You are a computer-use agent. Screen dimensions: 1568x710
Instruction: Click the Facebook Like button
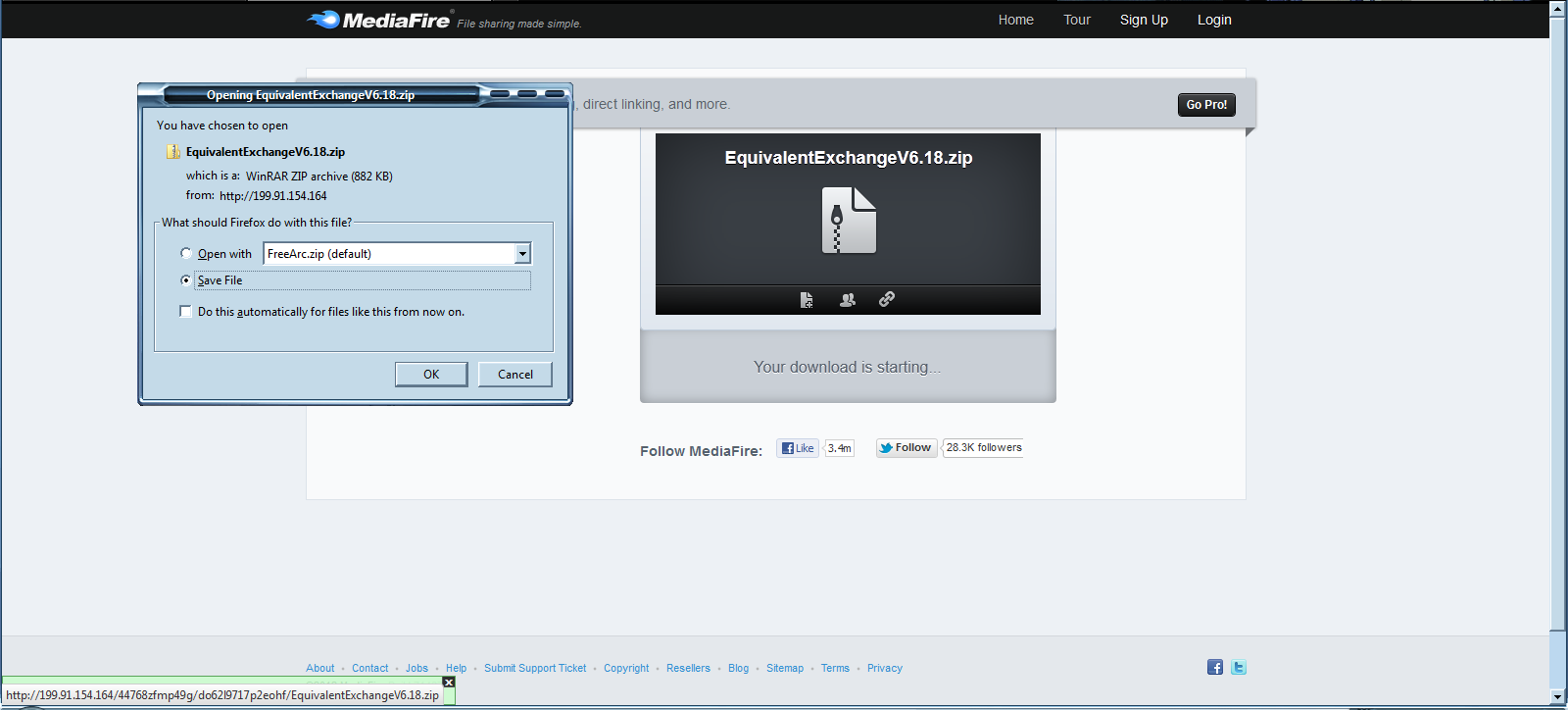[x=798, y=448]
